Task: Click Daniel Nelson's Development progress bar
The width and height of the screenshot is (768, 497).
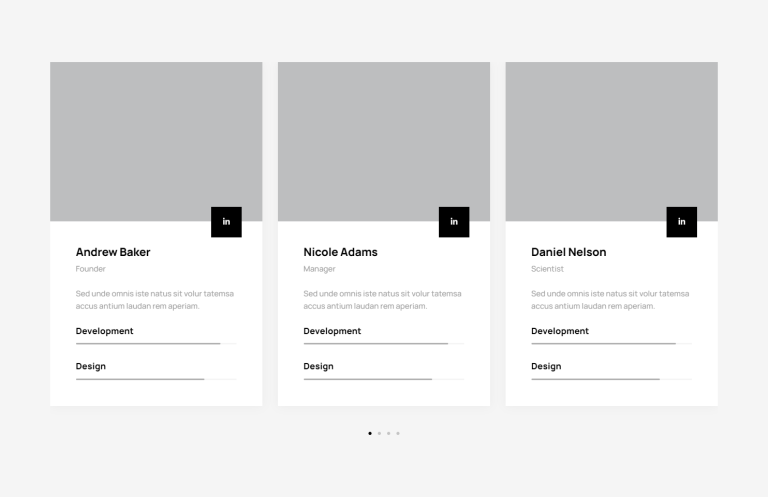Action: pos(612,344)
